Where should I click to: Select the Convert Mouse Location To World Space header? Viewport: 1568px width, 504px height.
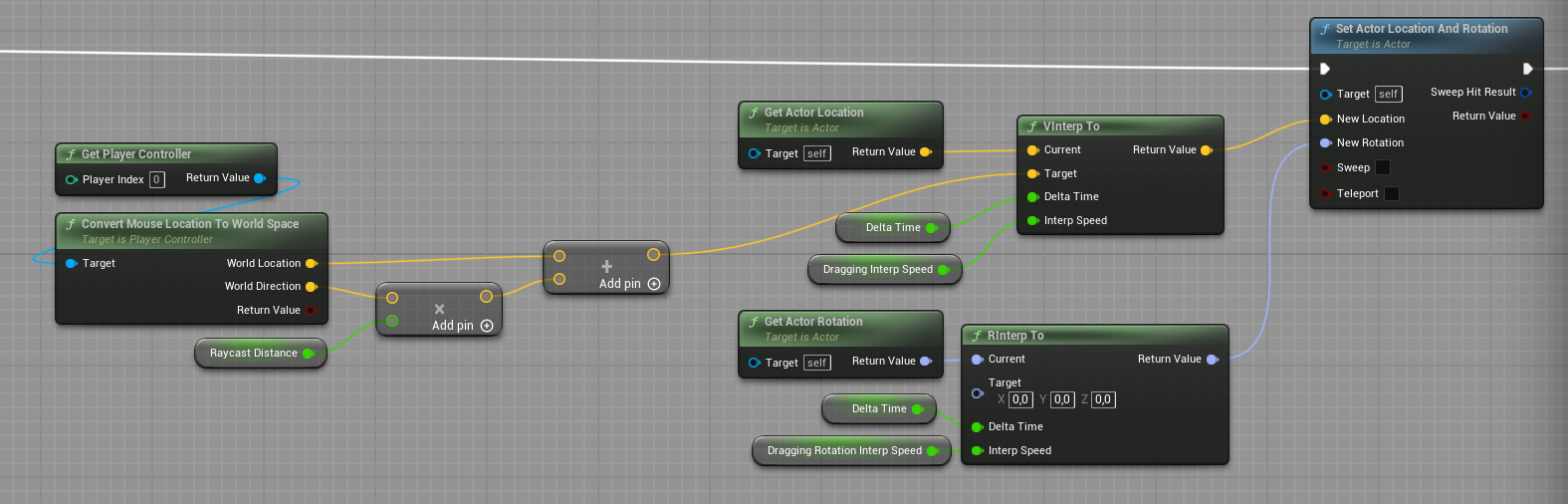(189, 224)
